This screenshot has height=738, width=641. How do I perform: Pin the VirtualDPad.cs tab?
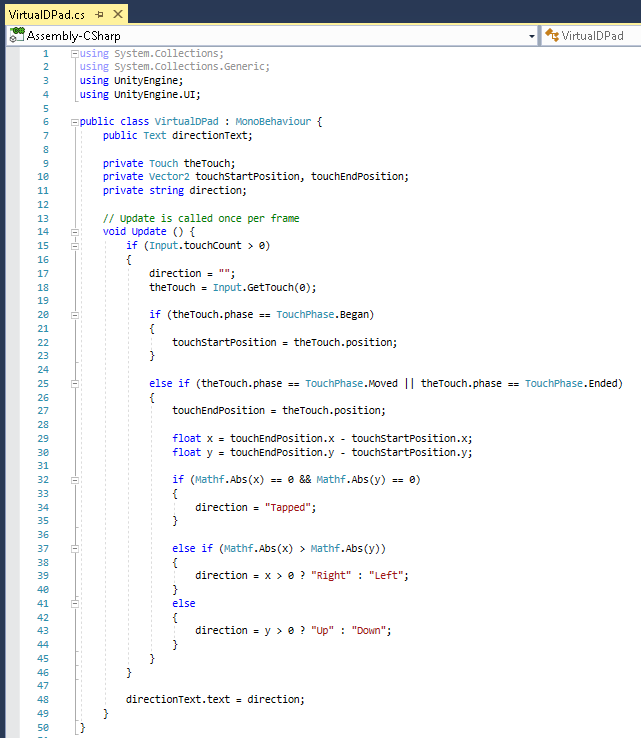coord(100,13)
